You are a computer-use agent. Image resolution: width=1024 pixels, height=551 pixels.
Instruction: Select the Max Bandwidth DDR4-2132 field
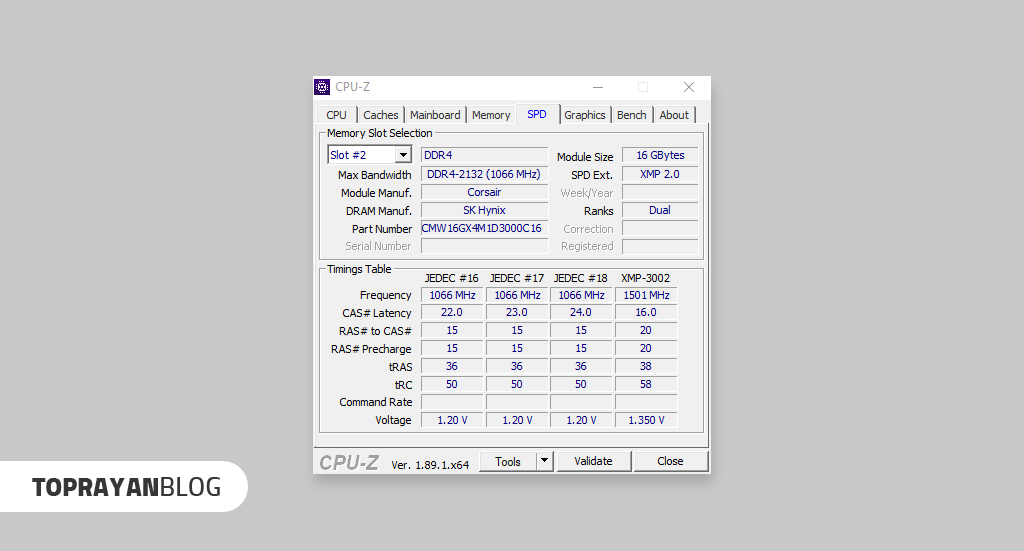coord(484,174)
